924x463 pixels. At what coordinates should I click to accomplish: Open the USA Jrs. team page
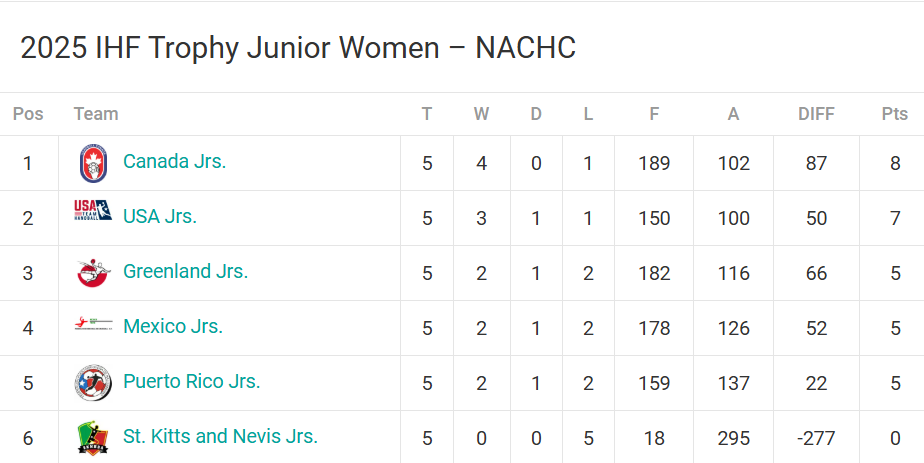pyautogui.click(x=160, y=216)
